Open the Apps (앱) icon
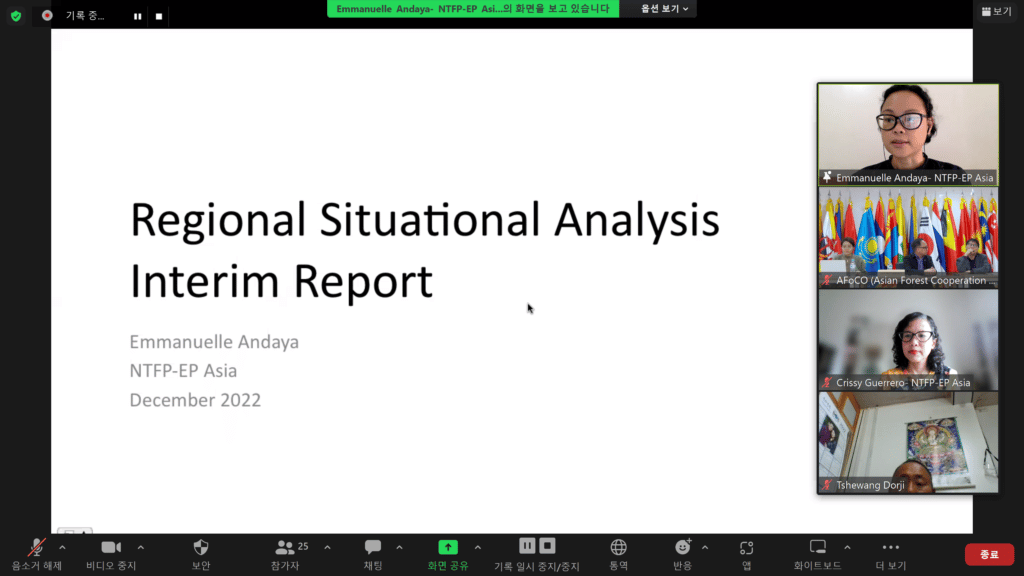Viewport: 1024px width, 576px height. [x=746, y=548]
